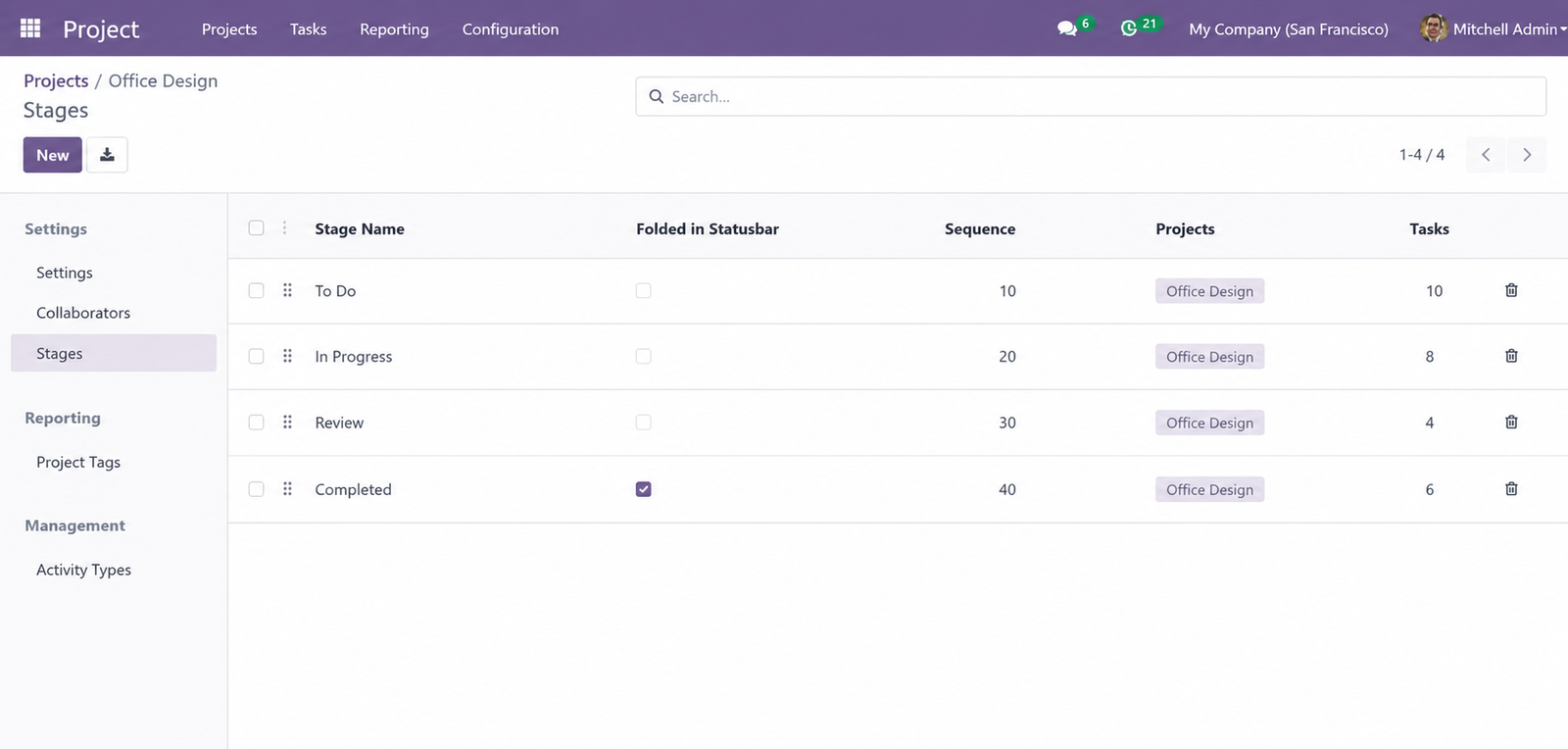Click Office Design tag in To Do row
Viewport: 1568px width, 749px height.
click(x=1209, y=291)
